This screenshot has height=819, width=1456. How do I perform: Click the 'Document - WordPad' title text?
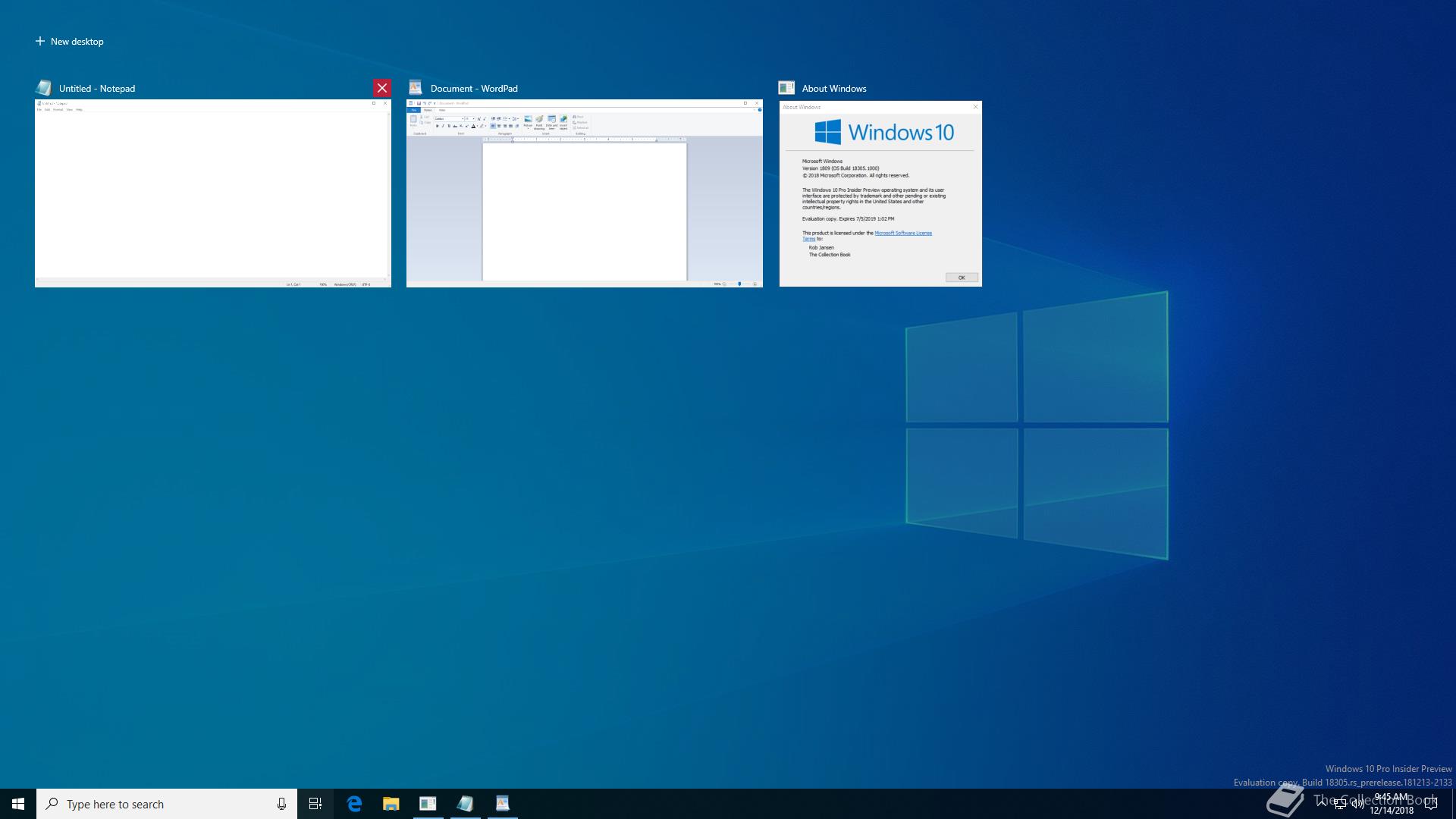point(474,88)
